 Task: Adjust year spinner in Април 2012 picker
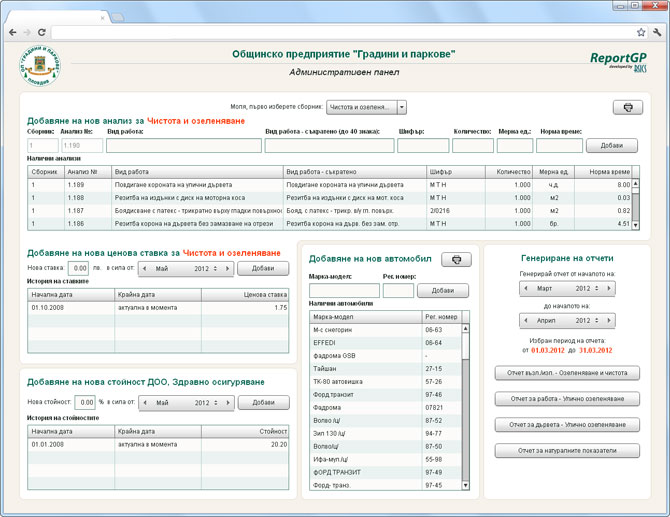(597, 320)
